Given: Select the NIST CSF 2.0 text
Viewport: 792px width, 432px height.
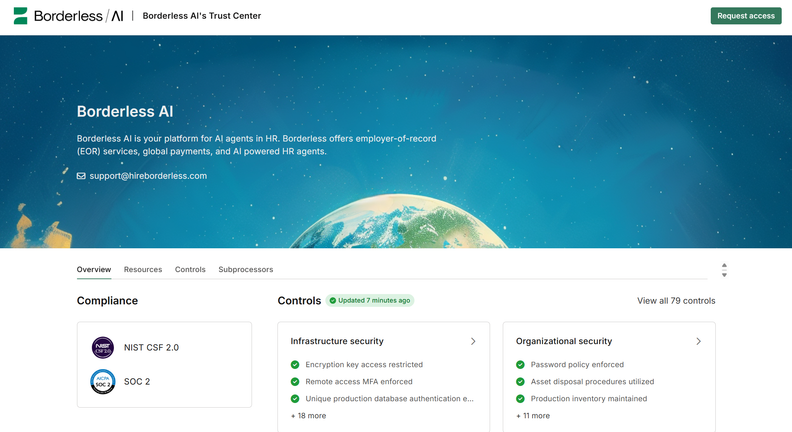Looking at the screenshot, I should coord(152,348).
